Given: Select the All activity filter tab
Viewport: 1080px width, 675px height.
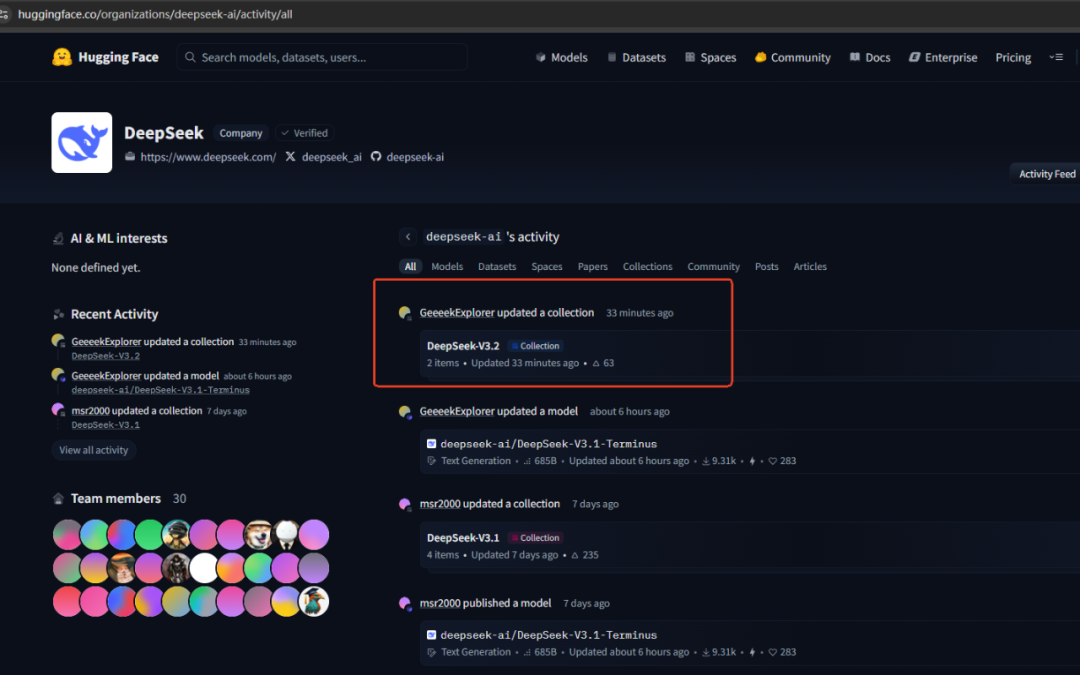Looking at the screenshot, I should coord(411,267).
